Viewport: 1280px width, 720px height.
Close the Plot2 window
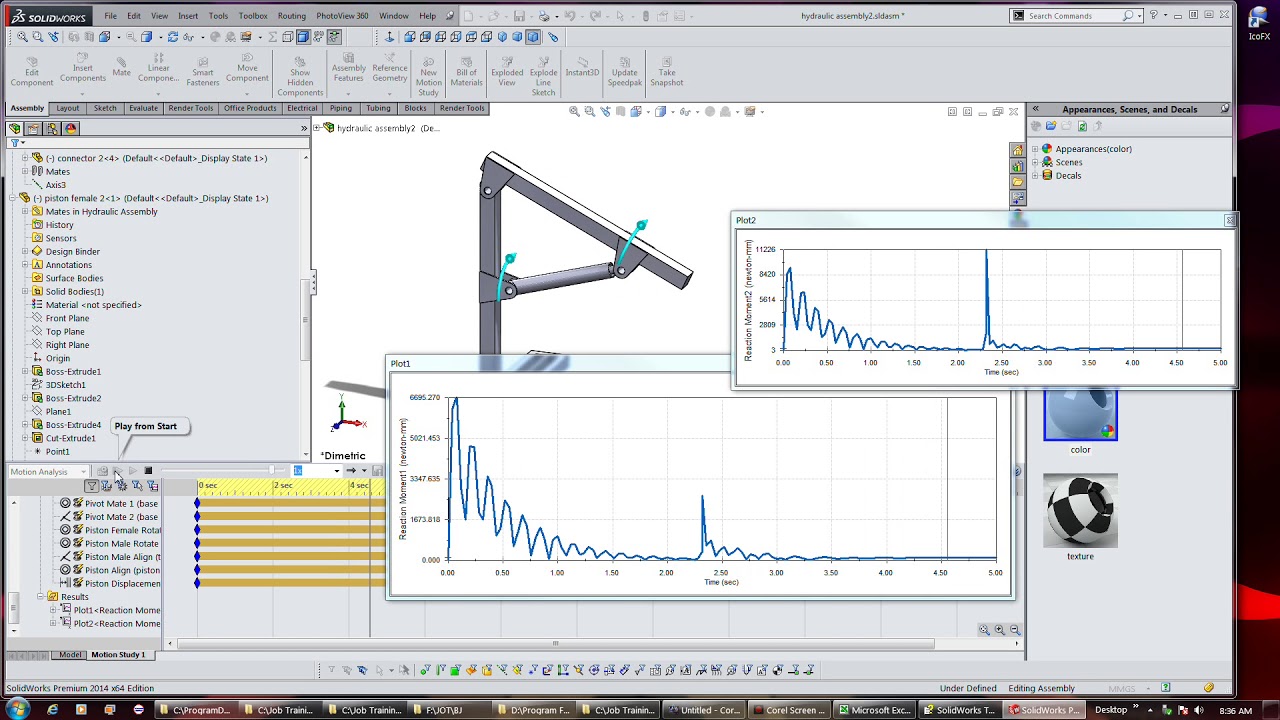1229,220
